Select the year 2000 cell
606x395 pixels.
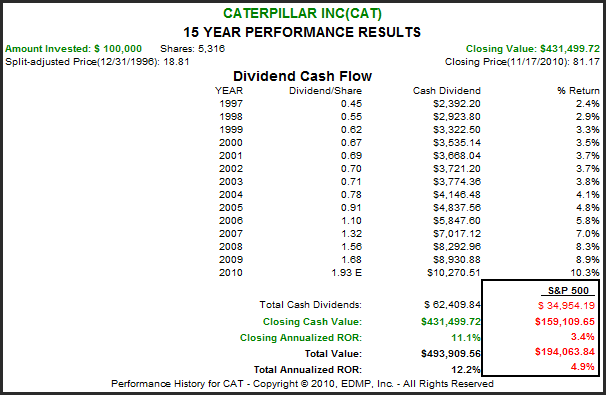231,143
